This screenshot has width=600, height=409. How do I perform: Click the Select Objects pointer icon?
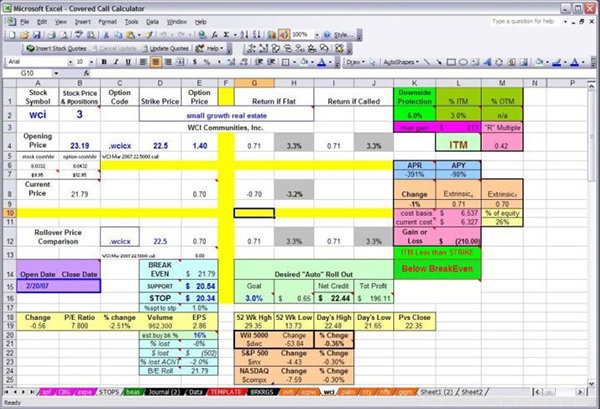373,62
